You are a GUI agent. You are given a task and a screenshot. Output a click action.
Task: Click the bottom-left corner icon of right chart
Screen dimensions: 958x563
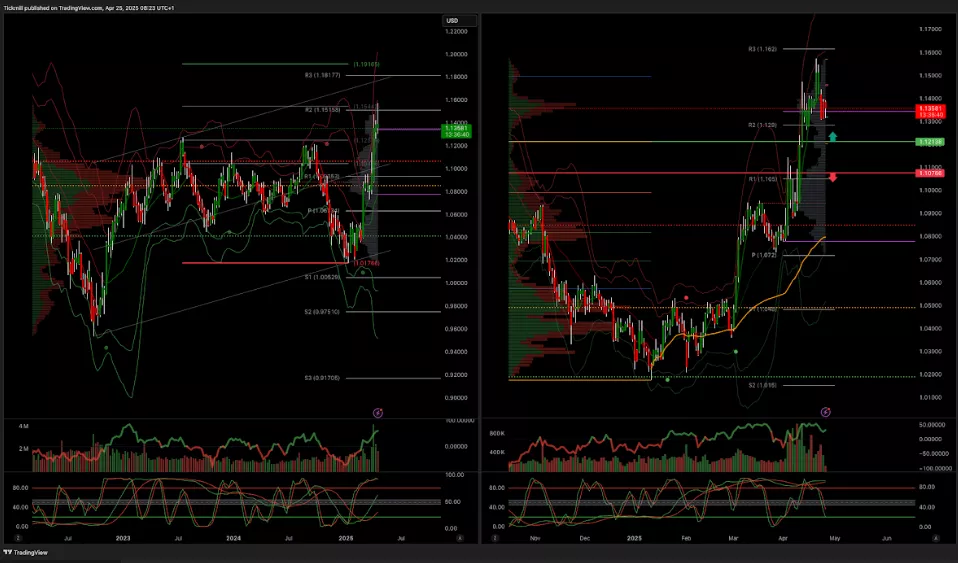point(495,538)
